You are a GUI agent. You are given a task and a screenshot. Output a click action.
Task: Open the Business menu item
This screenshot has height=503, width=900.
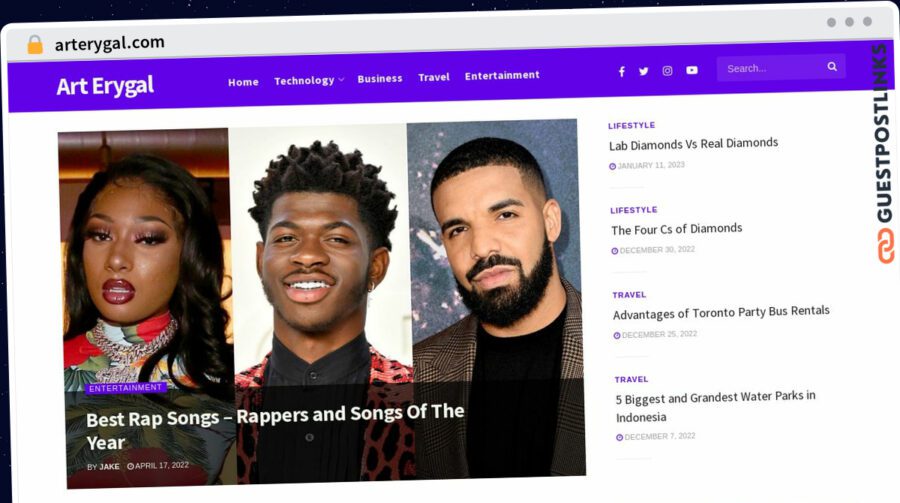click(380, 79)
